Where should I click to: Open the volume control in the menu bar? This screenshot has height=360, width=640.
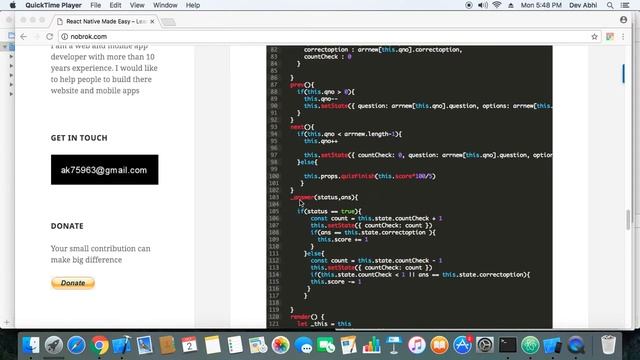(x=482, y=5)
